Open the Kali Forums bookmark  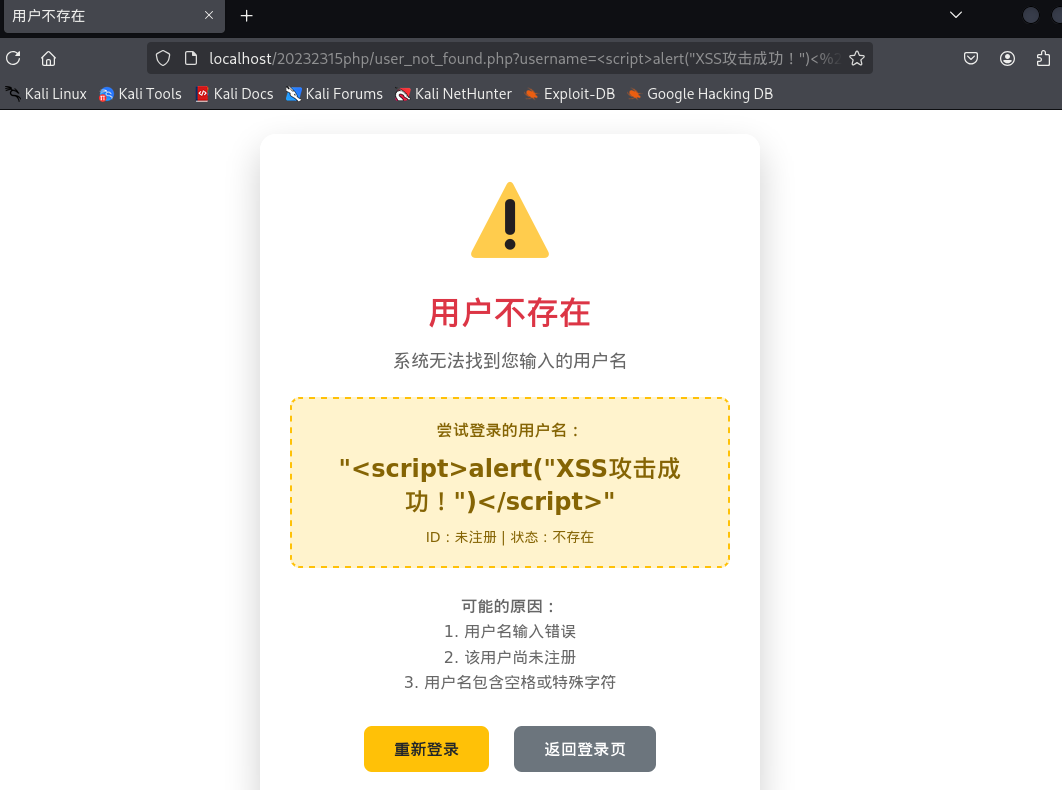pyautogui.click(x=334, y=93)
